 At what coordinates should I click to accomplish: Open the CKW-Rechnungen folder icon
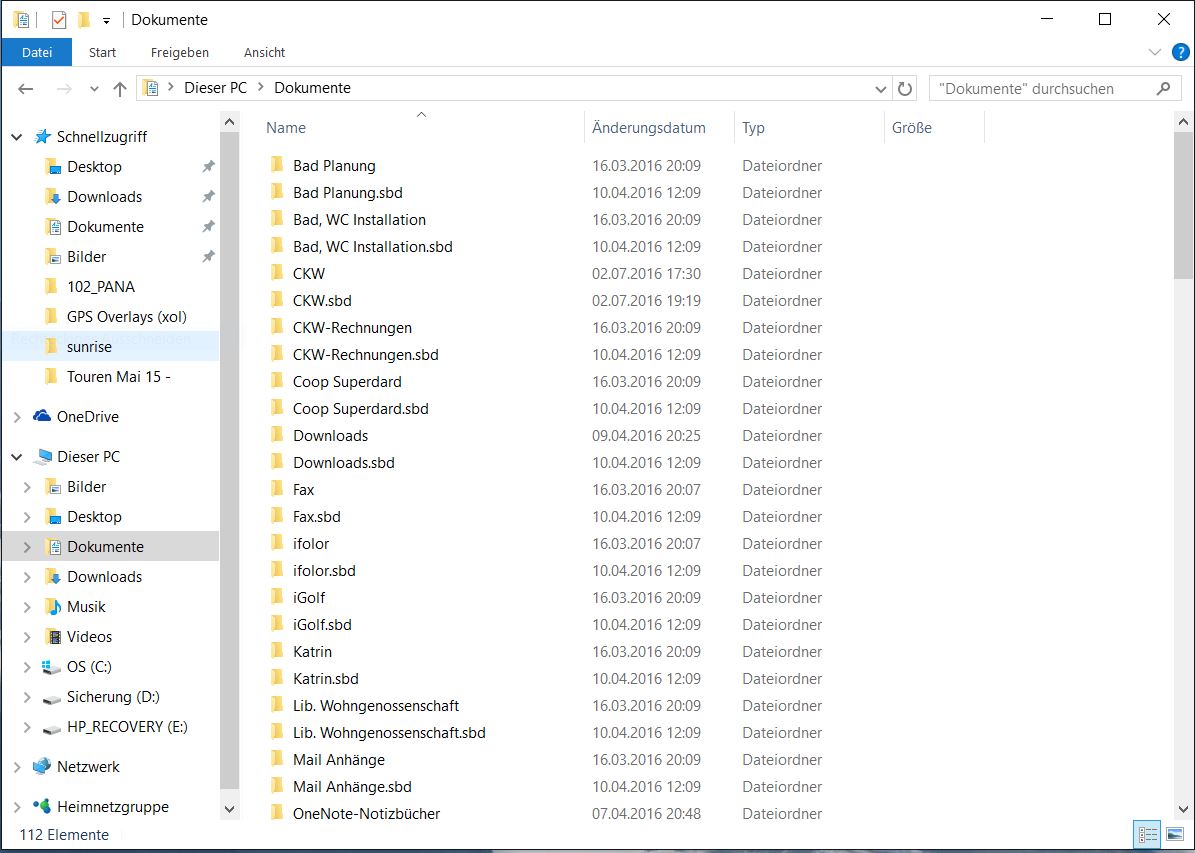point(278,327)
